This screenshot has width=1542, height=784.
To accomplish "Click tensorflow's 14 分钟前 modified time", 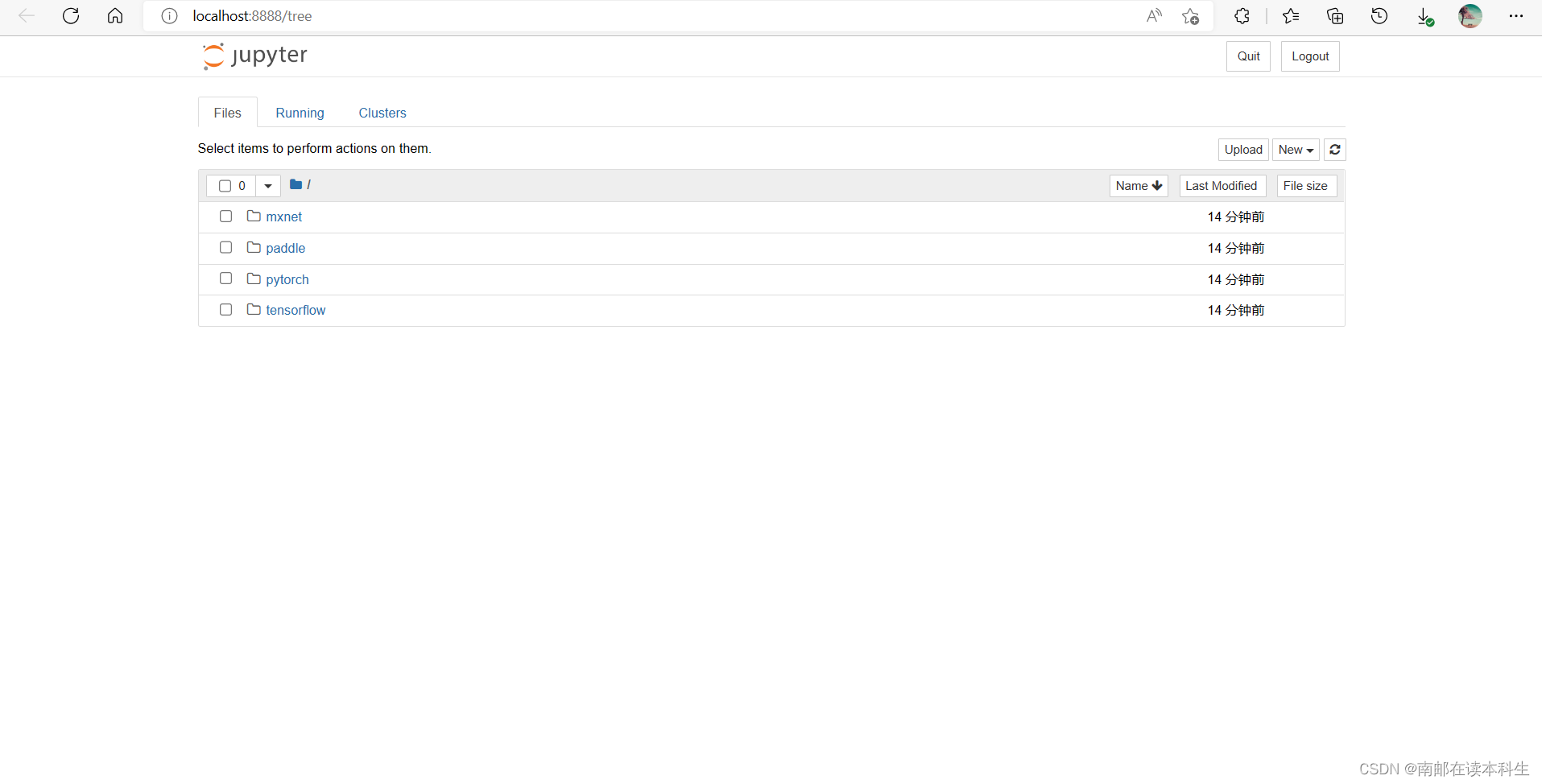I will tap(1236, 310).
